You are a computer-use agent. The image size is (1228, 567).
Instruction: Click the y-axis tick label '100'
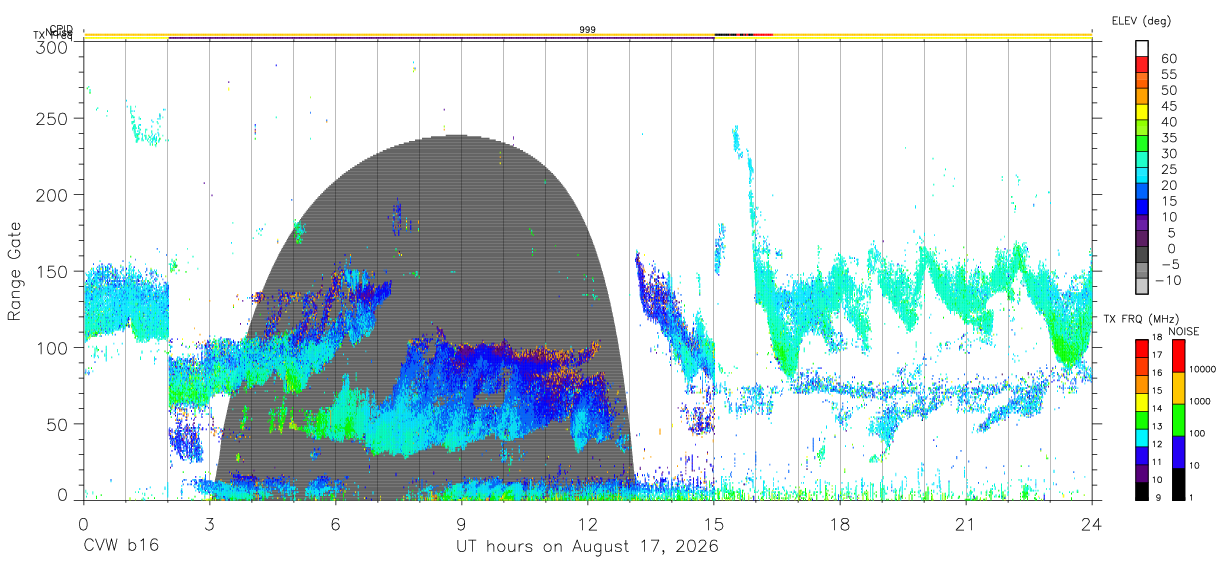point(49,347)
